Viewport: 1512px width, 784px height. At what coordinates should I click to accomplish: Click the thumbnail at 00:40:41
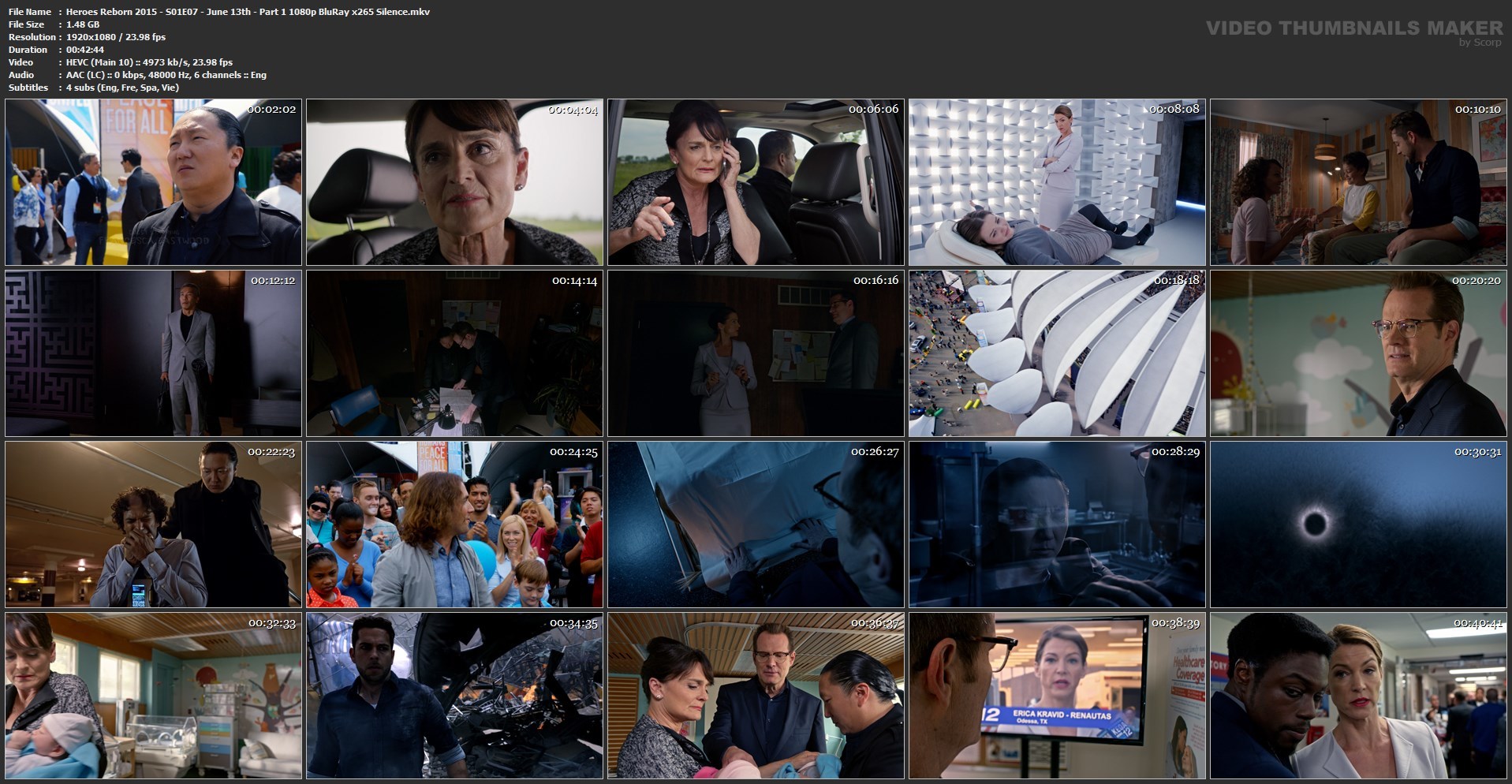pos(1358,696)
